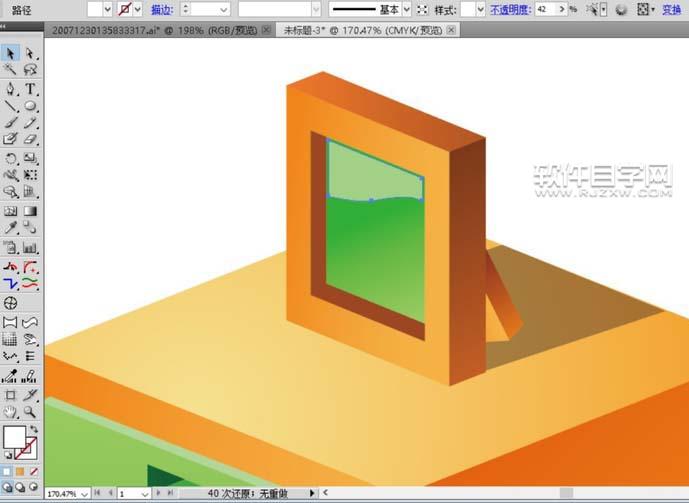Choose the Artboard tool

(10, 394)
